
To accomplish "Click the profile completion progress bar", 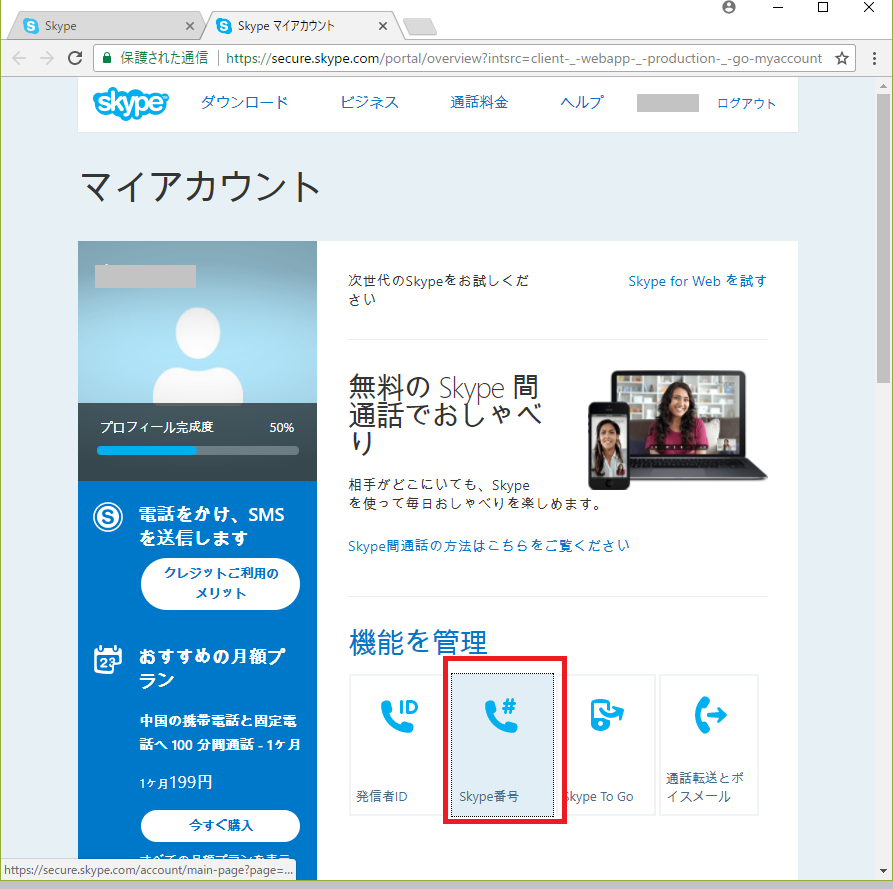I will pyautogui.click(x=198, y=450).
